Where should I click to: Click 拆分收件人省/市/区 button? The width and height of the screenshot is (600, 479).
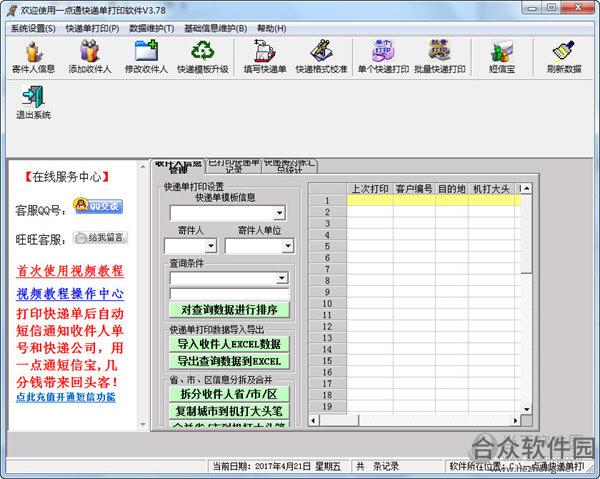coord(229,394)
